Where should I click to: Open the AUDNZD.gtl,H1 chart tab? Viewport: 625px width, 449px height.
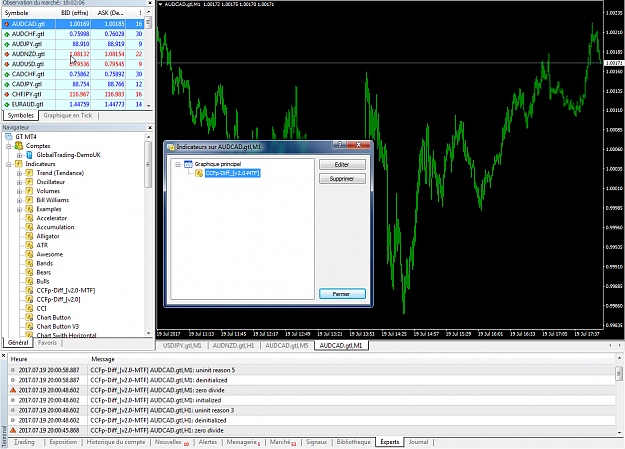pos(234,346)
